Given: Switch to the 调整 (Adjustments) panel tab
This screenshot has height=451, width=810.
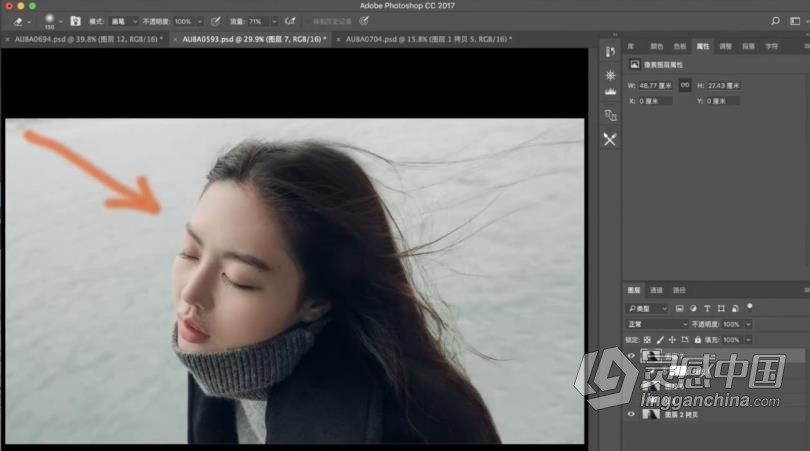Looking at the screenshot, I should pyautogui.click(x=726, y=46).
